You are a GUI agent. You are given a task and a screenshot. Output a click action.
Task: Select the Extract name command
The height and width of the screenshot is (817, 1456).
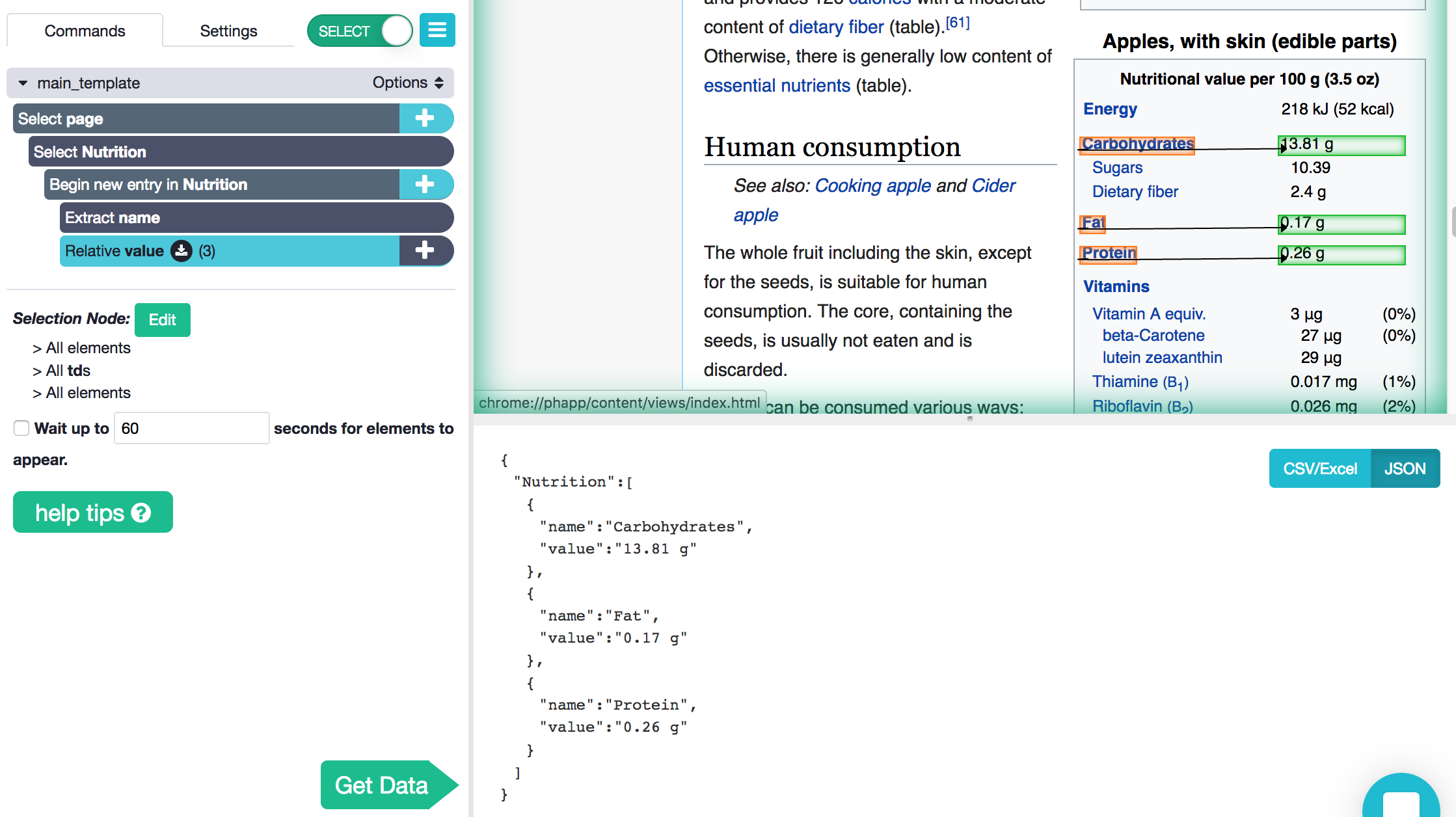[x=256, y=218]
